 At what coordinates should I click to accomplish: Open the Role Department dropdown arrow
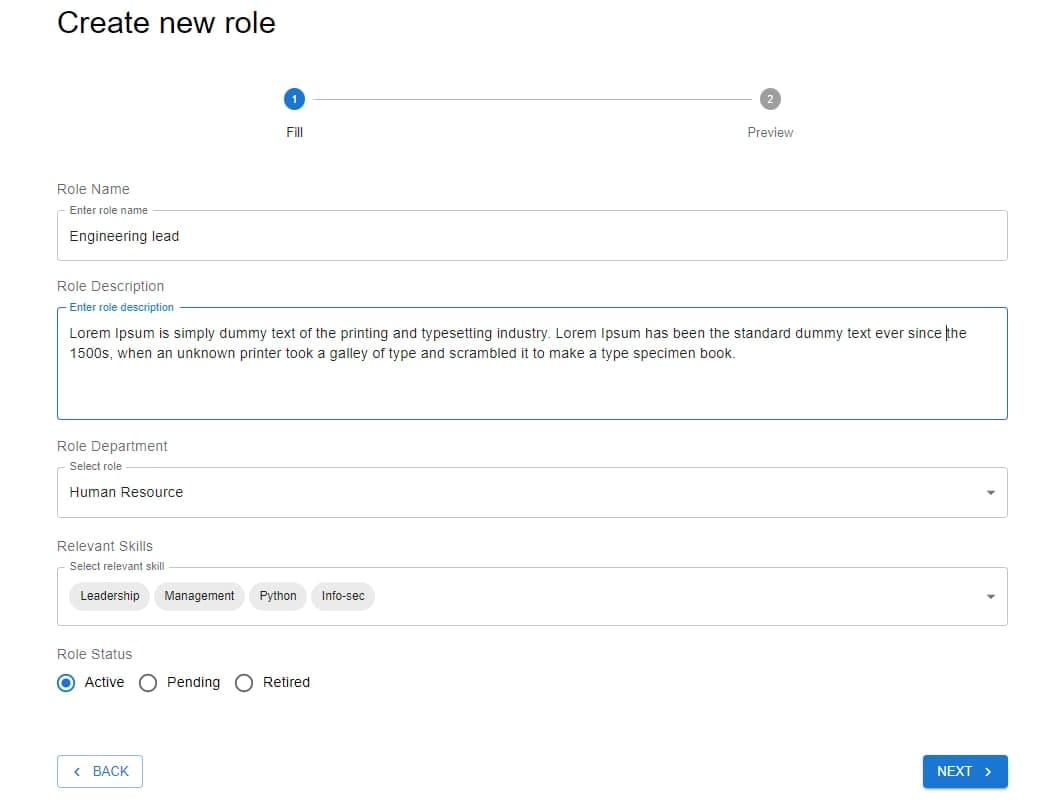click(x=990, y=493)
